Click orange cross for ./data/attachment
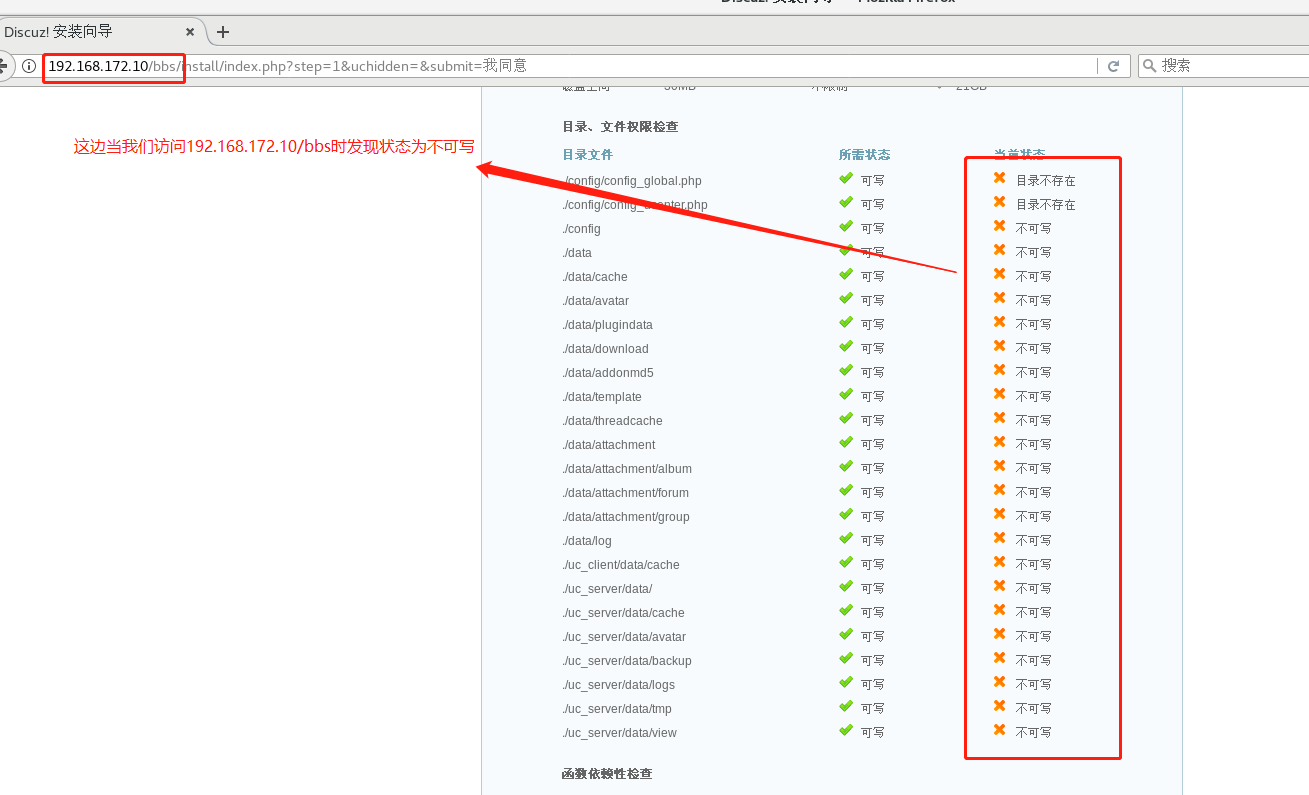 coord(999,442)
